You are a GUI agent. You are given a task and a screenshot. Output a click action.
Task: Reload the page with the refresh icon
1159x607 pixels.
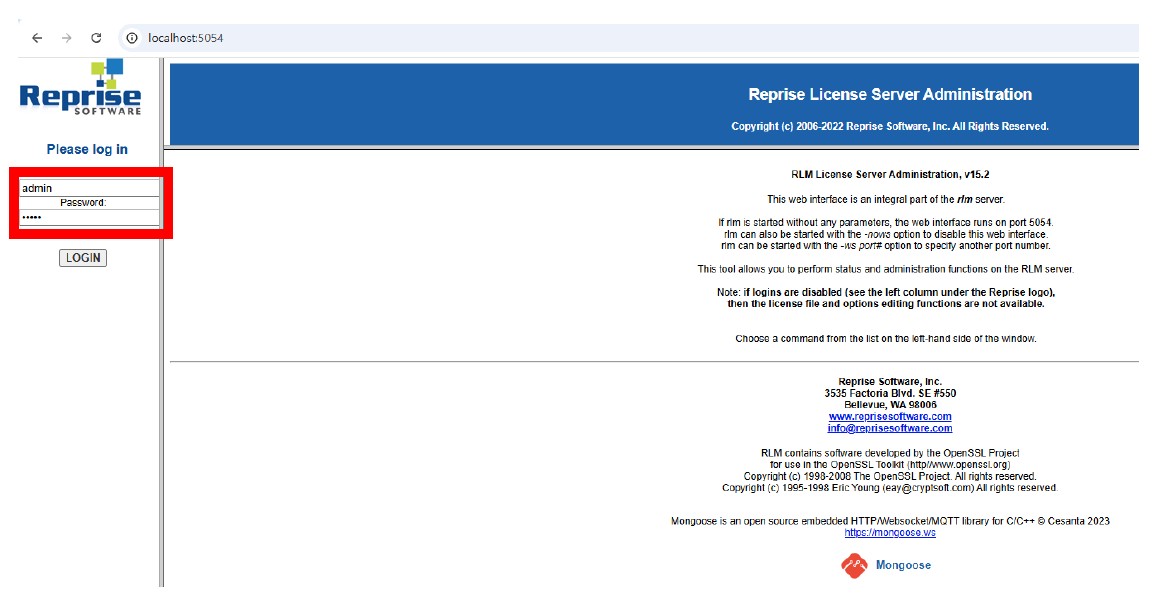tap(96, 38)
